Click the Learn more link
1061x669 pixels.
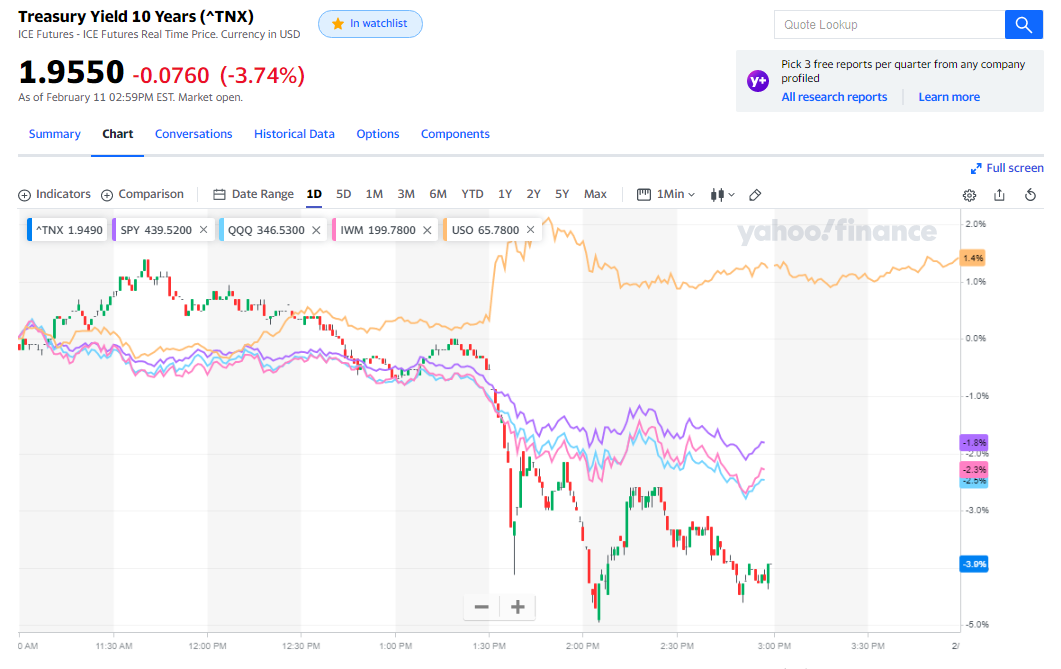click(x=949, y=97)
